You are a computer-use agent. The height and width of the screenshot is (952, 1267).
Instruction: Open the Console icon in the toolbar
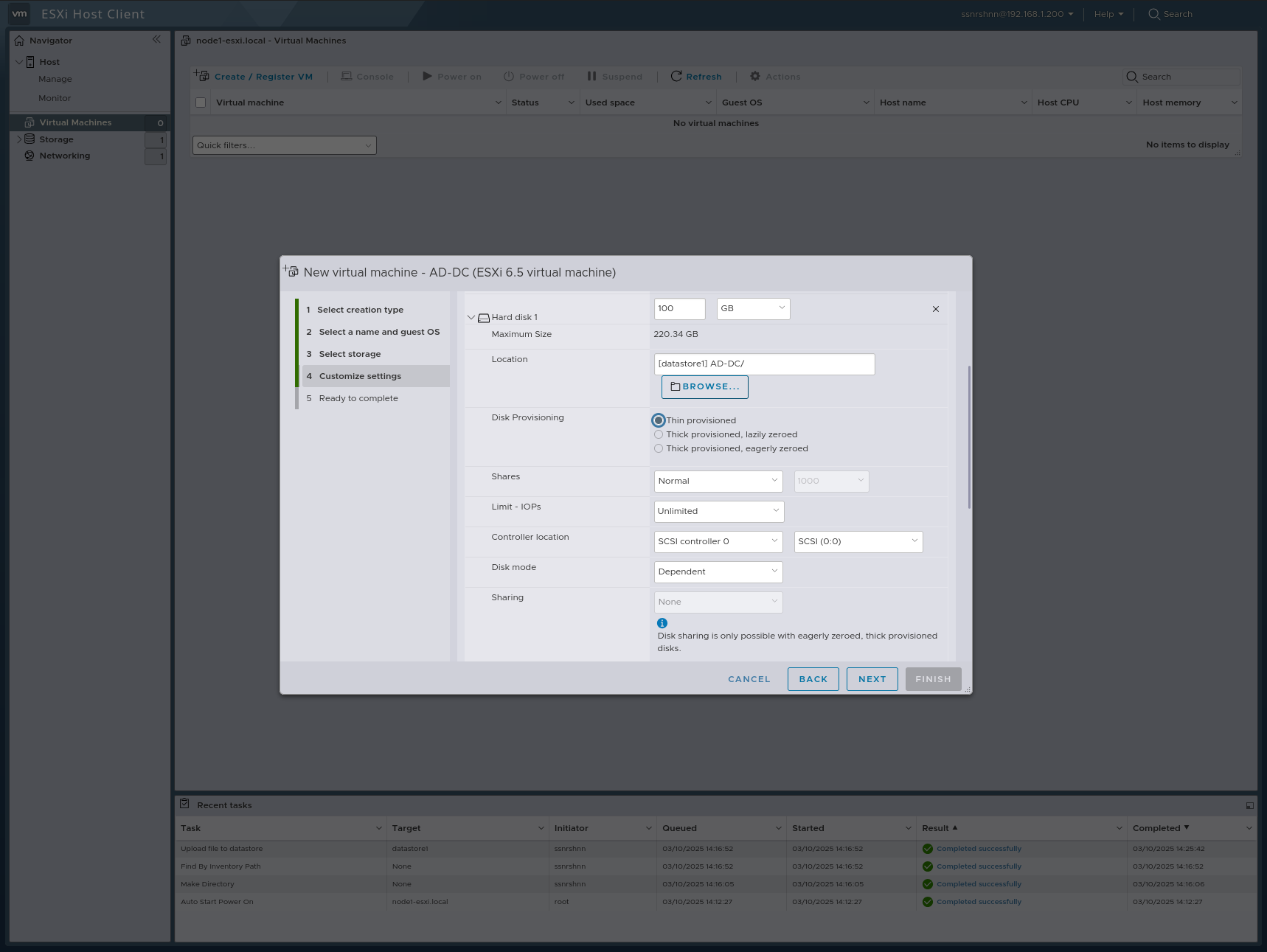(346, 76)
